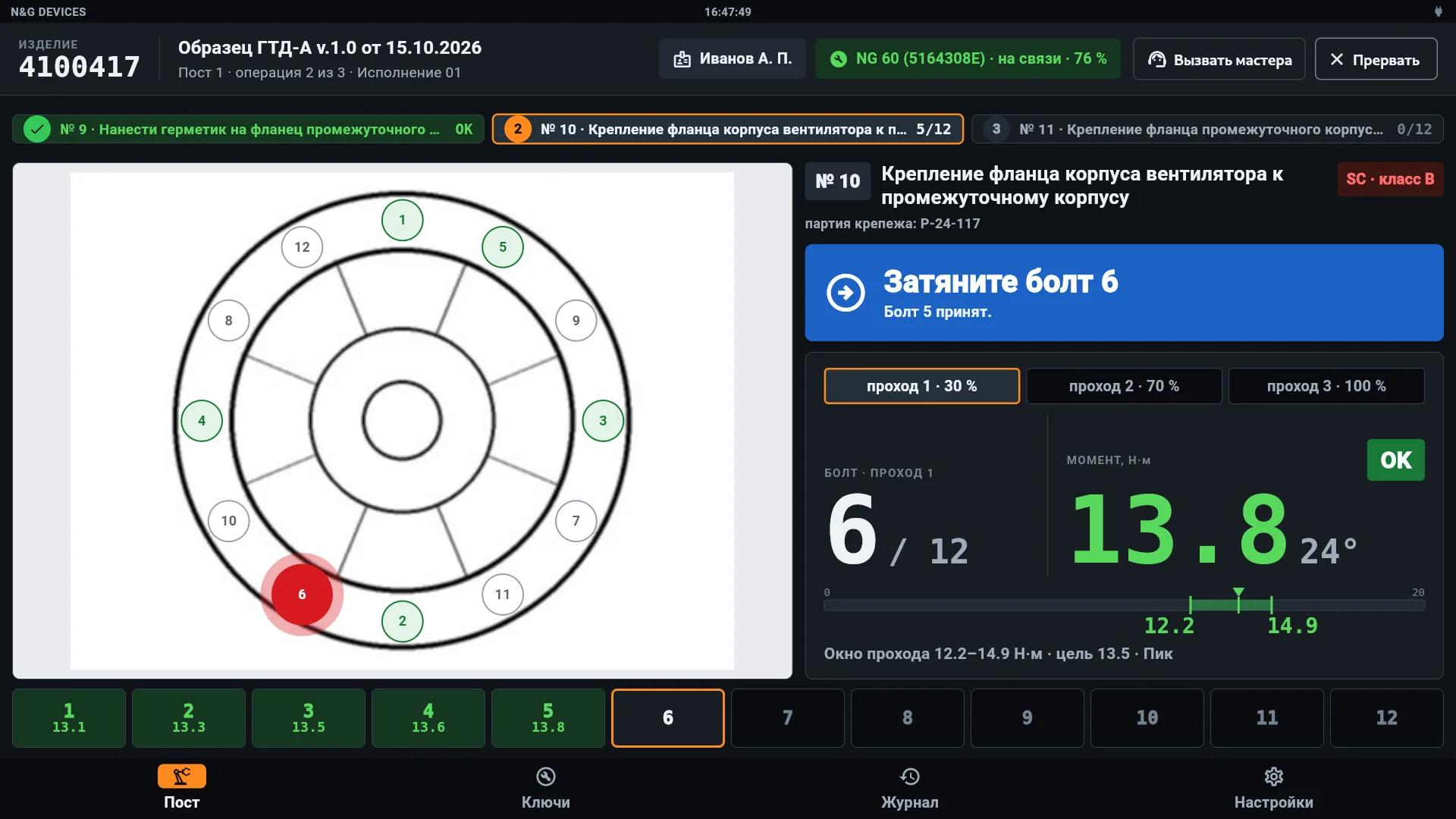Switch to проход 1 · 30 % tab
Image resolution: width=1456 pixels, height=819 pixels.
[x=921, y=386]
